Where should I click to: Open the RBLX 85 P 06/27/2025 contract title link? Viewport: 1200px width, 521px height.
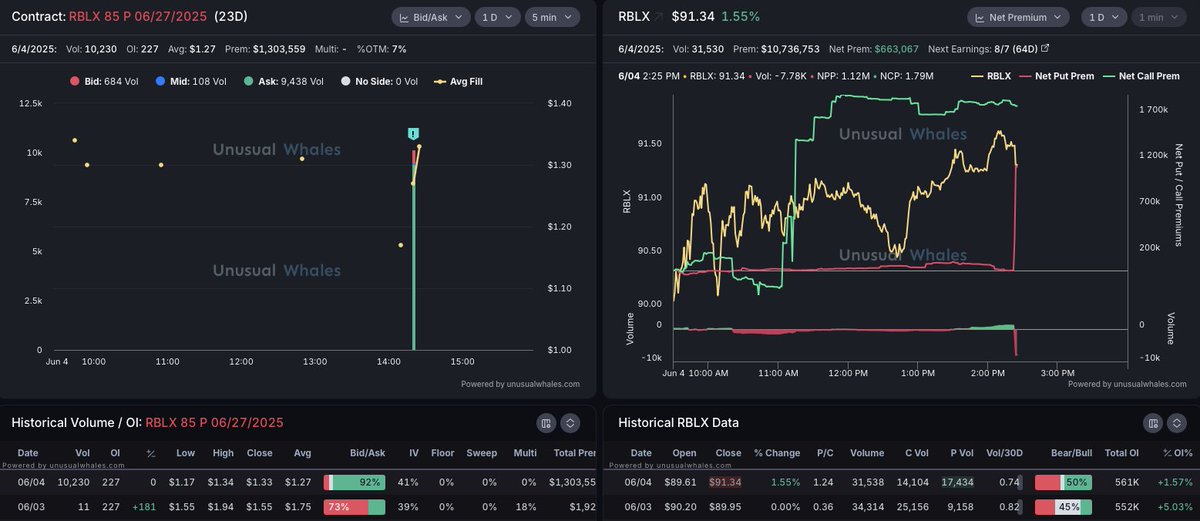coord(139,17)
